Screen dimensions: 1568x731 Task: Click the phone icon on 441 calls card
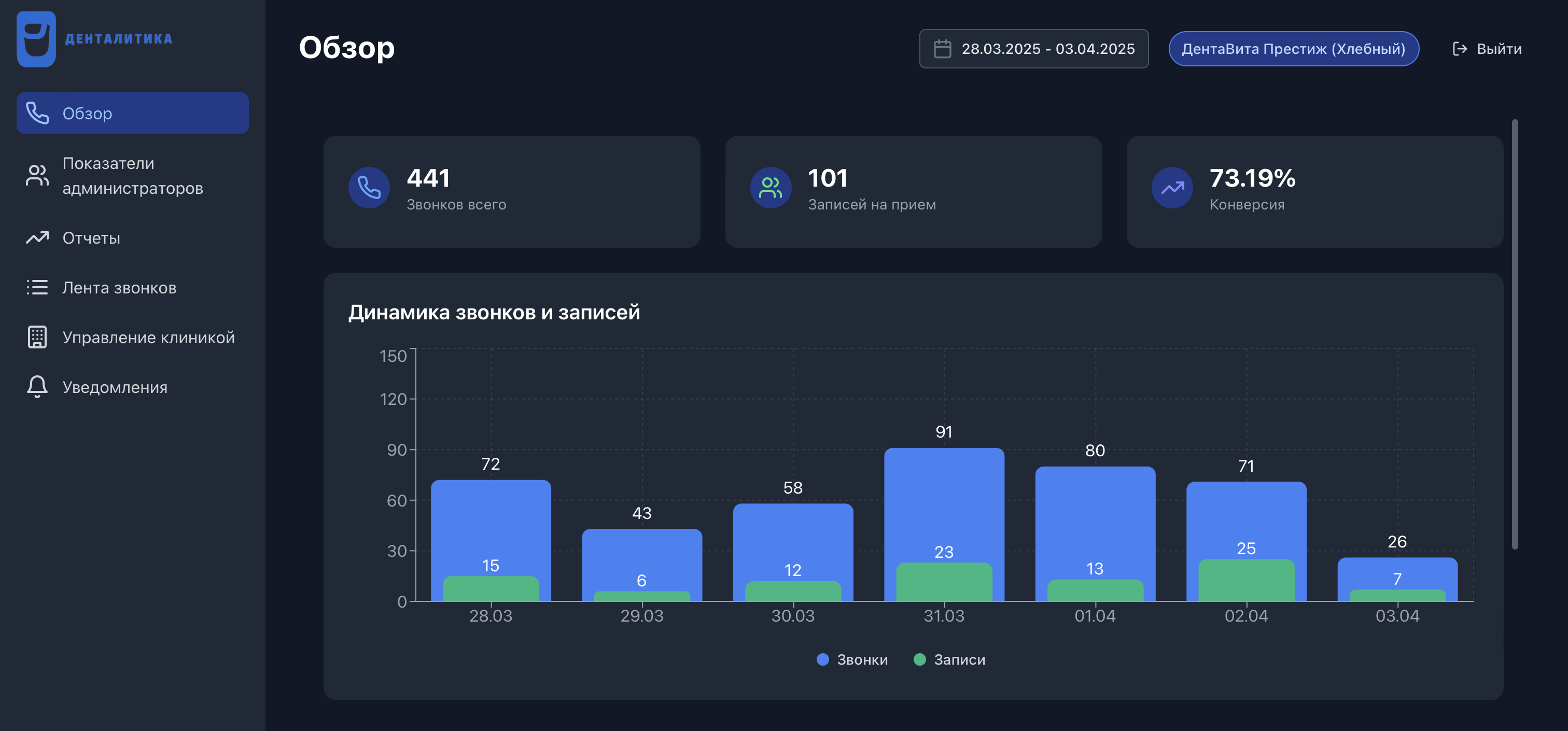click(369, 188)
